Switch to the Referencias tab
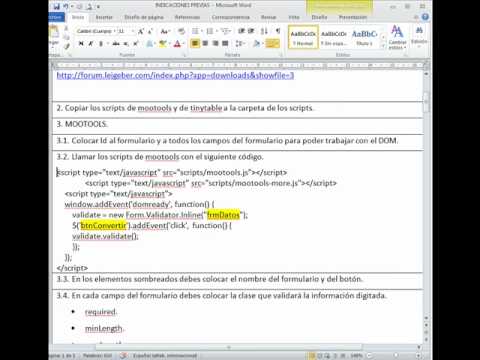The height and width of the screenshot is (360, 480). click(187, 17)
